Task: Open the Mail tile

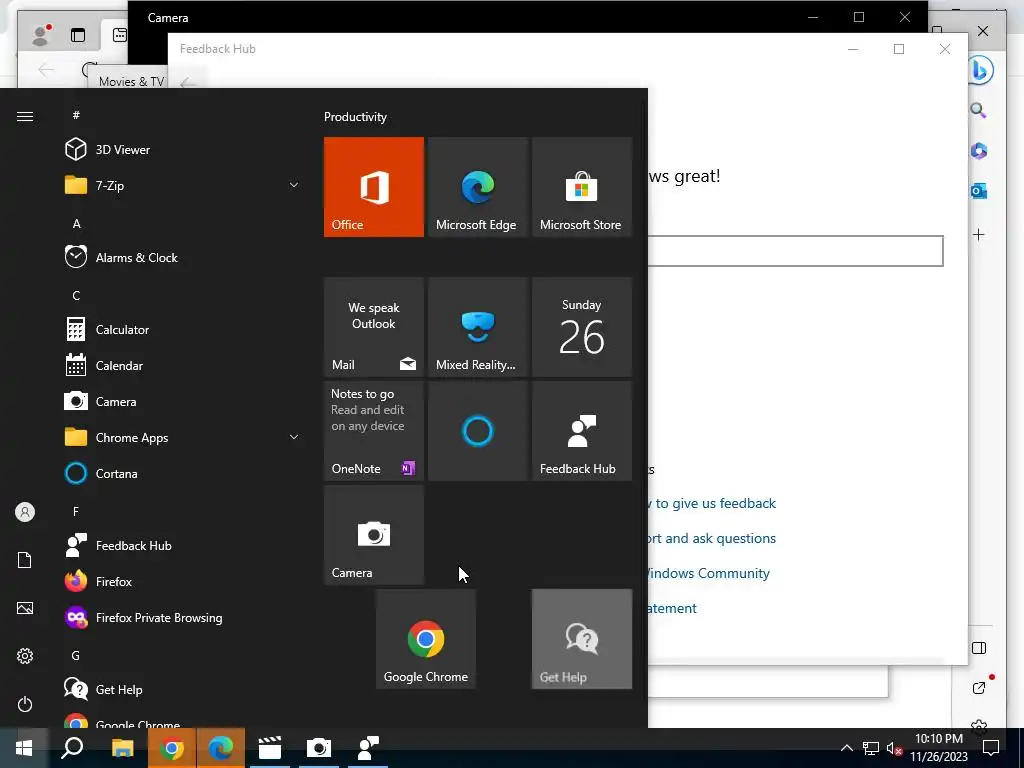Action: pyautogui.click(x=374, y=327)
